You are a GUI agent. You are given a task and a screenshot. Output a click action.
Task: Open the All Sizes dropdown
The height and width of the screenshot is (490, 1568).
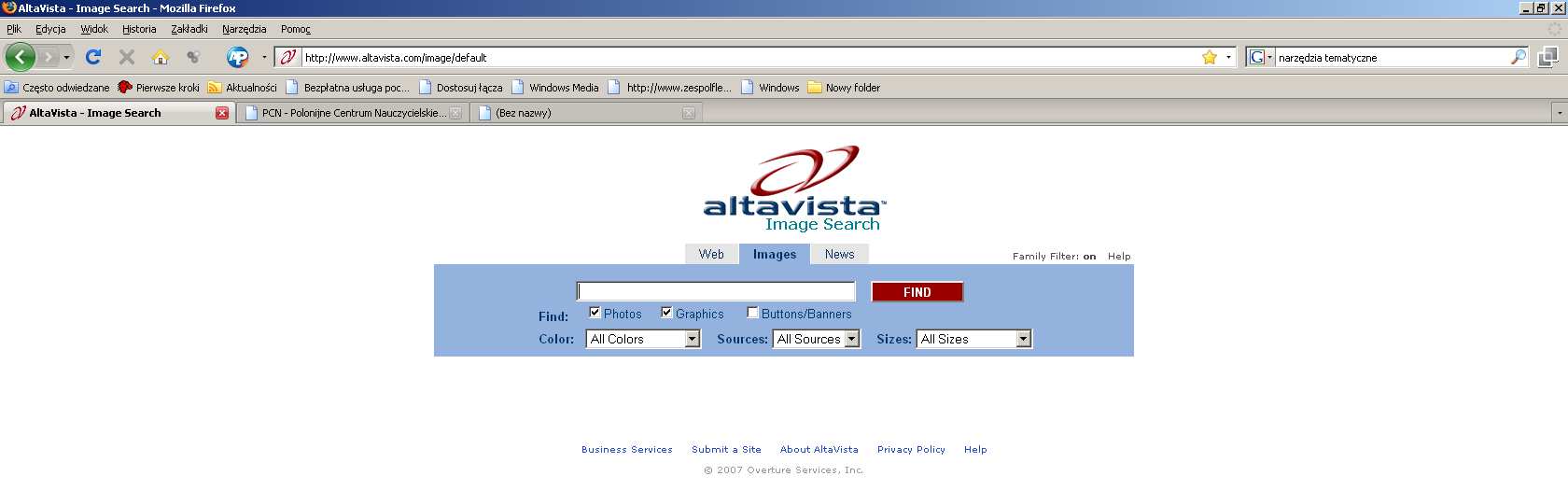pos(974,339)
